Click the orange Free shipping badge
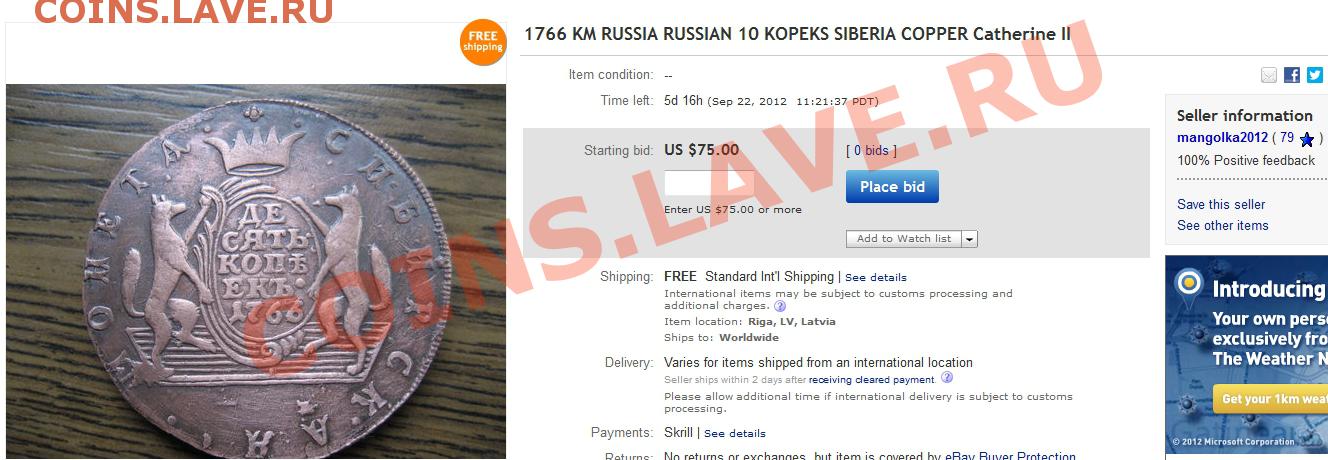The image size is (1328, 460). 483,42
